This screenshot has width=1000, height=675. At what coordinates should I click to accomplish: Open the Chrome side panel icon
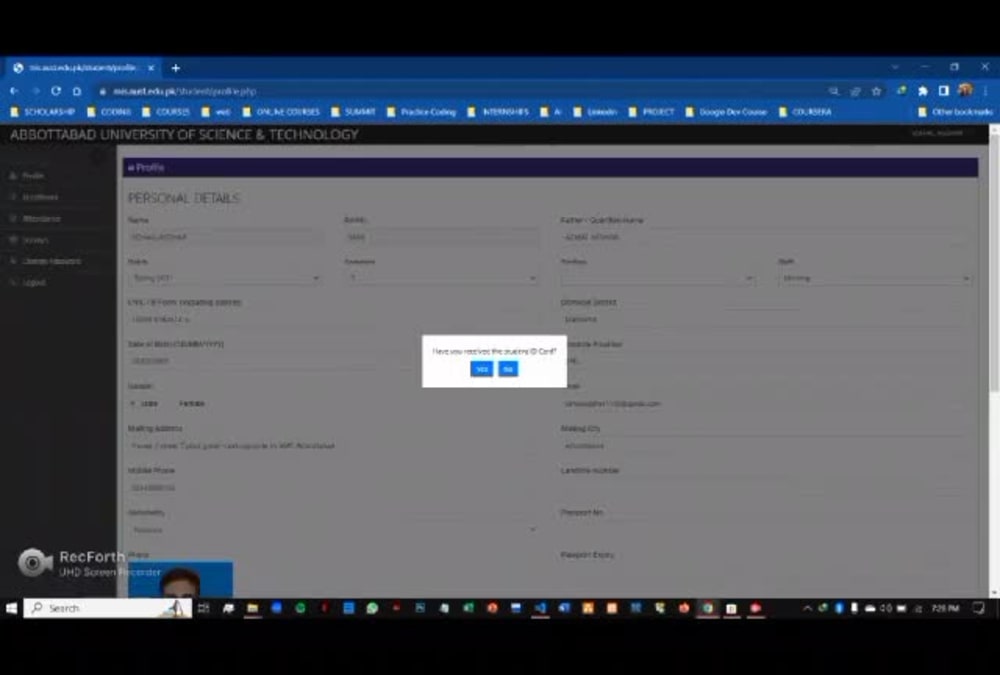tap(943, 91)
